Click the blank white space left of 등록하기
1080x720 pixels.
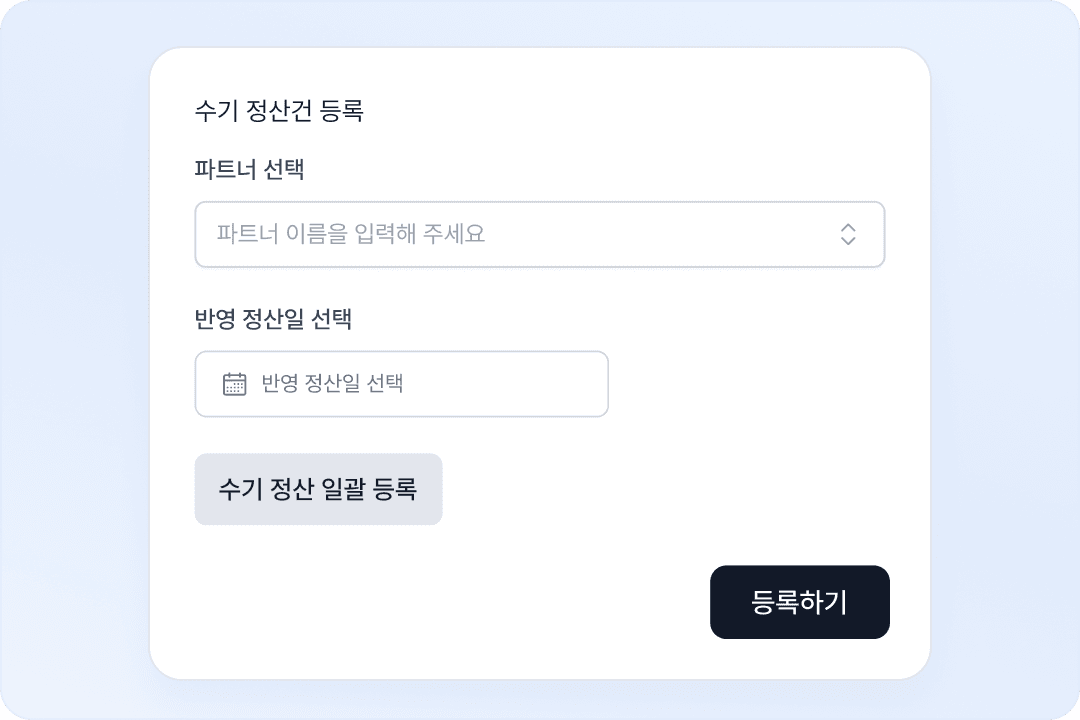(448, 602)
